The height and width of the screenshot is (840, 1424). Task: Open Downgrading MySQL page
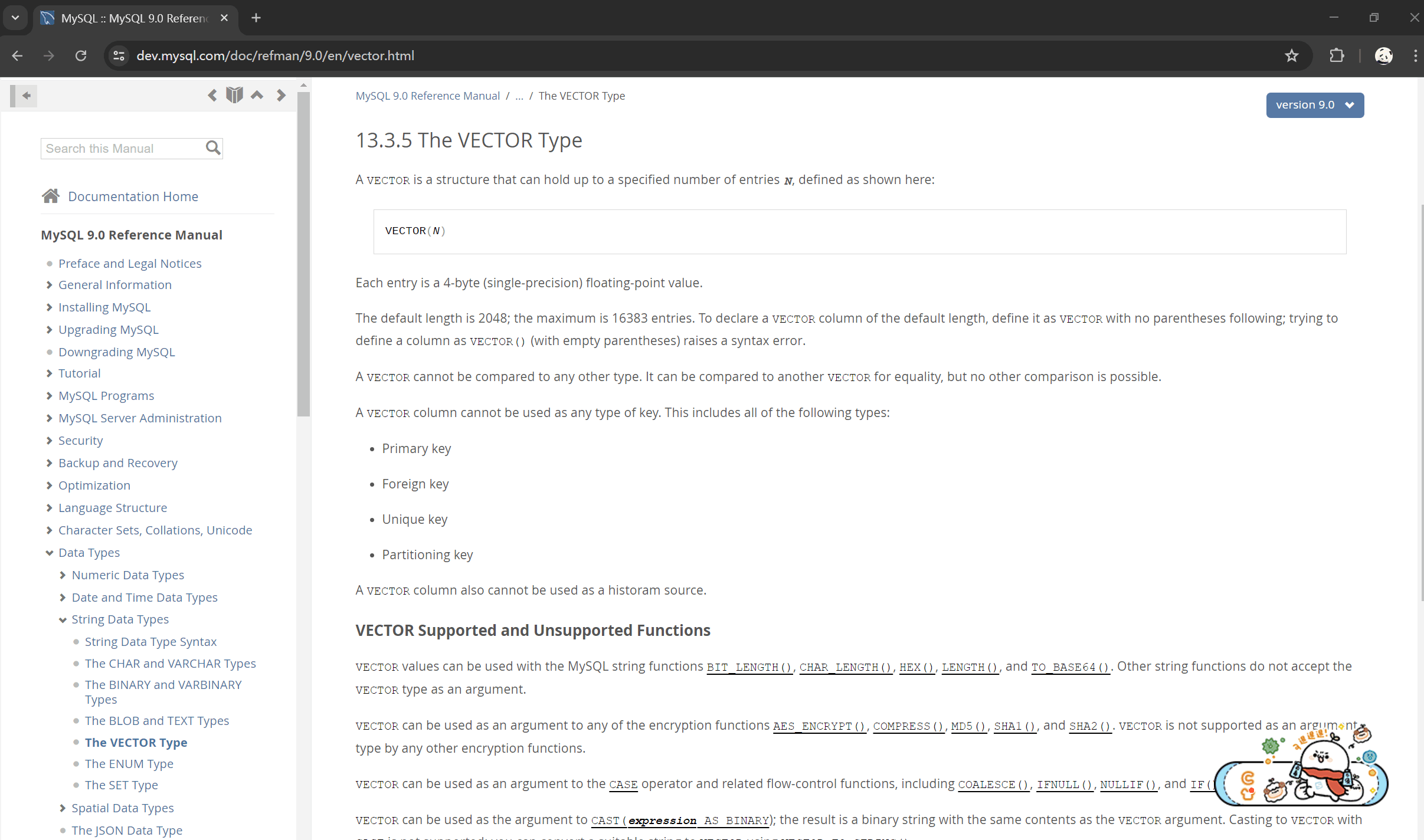point(117,352)
